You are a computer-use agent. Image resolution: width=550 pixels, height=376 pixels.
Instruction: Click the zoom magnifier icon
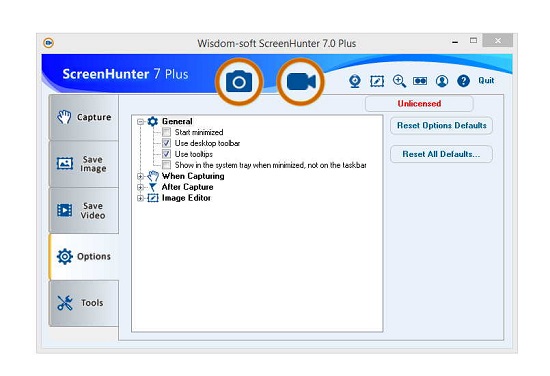[399, 81]
